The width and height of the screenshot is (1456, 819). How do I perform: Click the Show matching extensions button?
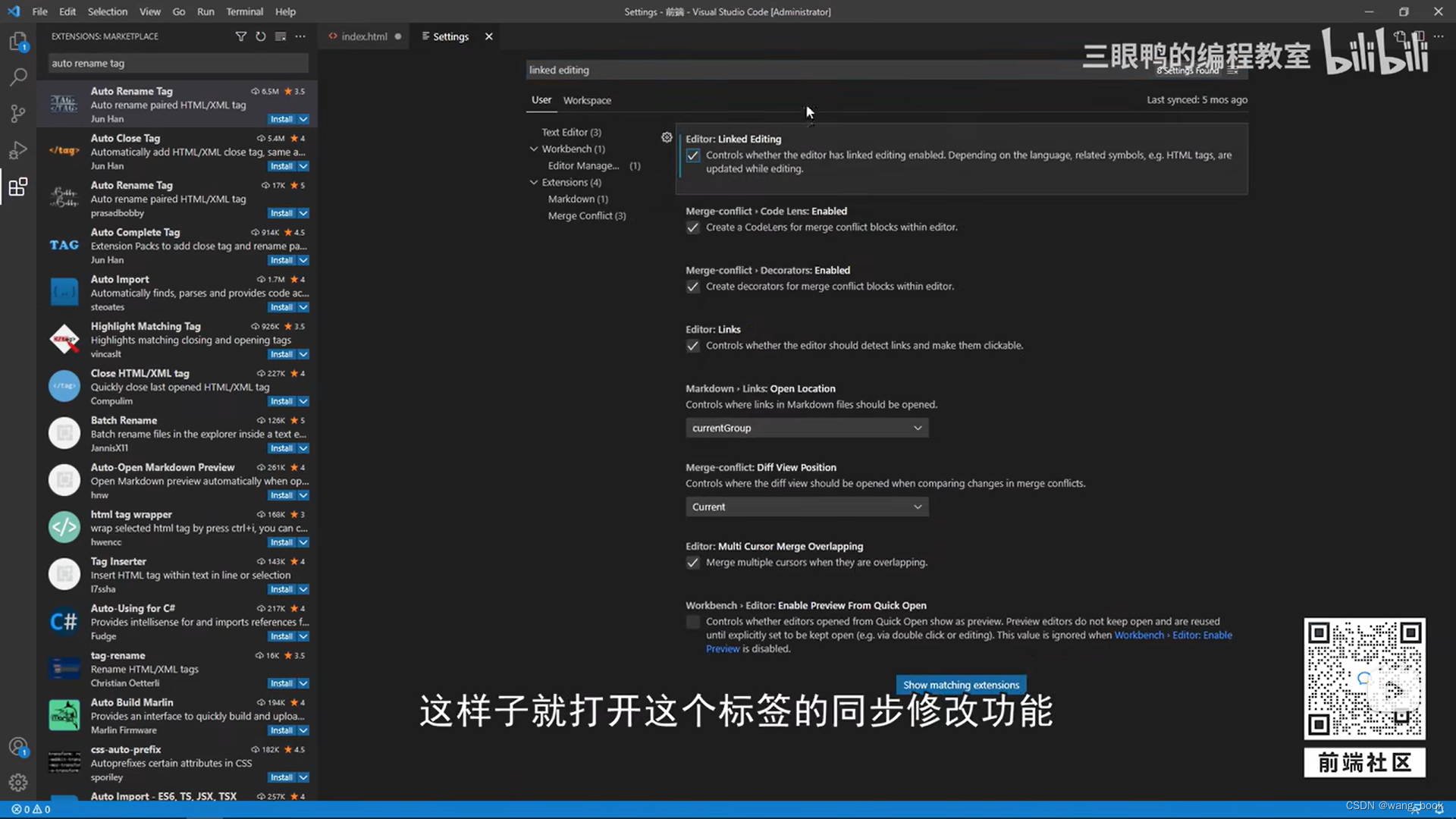click(960, 684)
